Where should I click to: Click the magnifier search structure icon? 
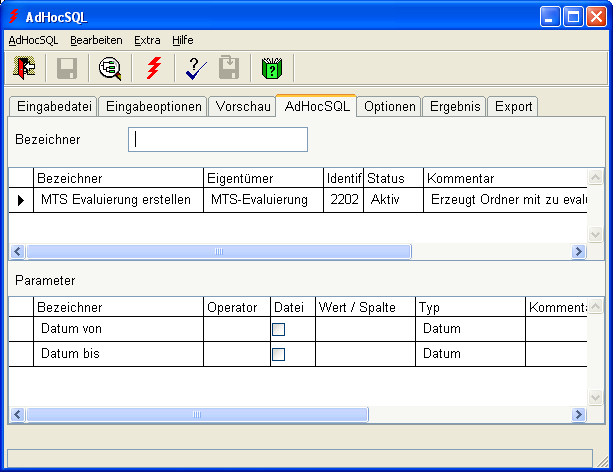(x=109, y=68)
